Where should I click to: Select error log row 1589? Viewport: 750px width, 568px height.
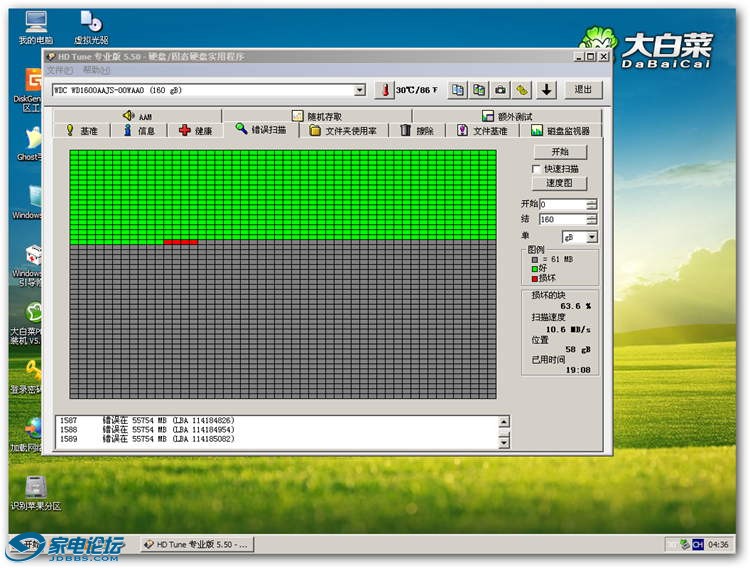point(276,439)
